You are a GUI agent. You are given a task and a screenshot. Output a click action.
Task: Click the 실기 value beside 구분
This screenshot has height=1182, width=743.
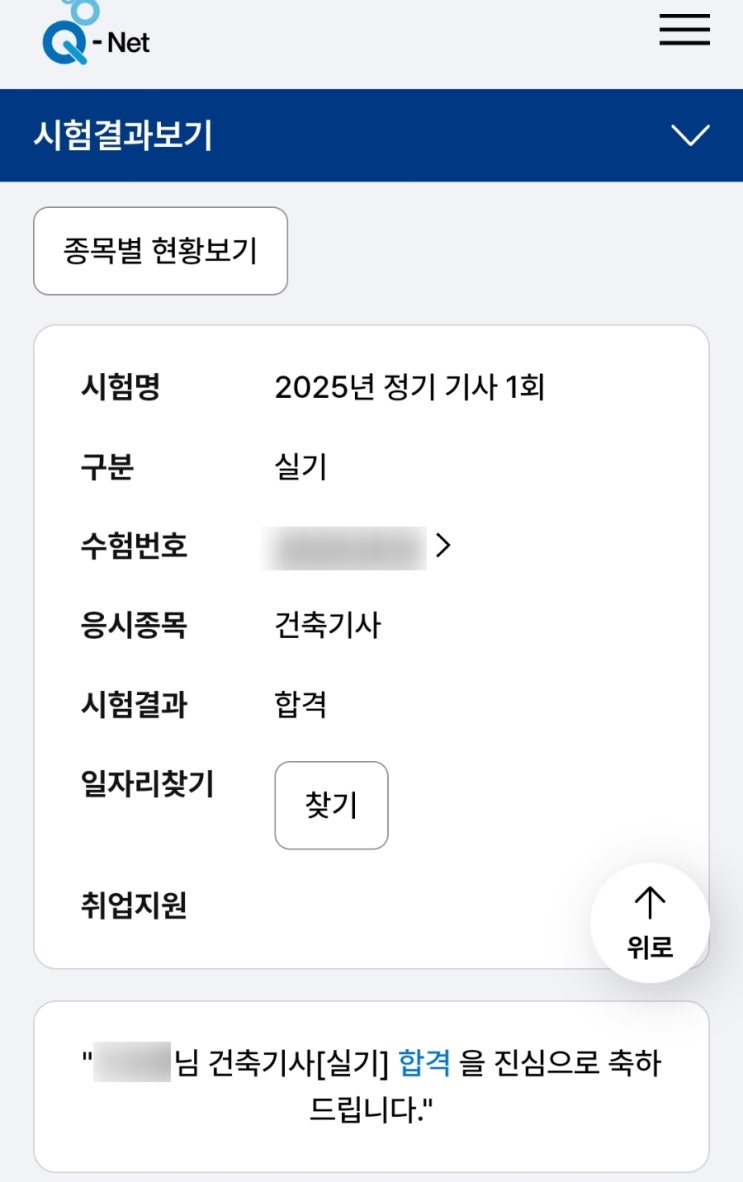pos(300,466)
